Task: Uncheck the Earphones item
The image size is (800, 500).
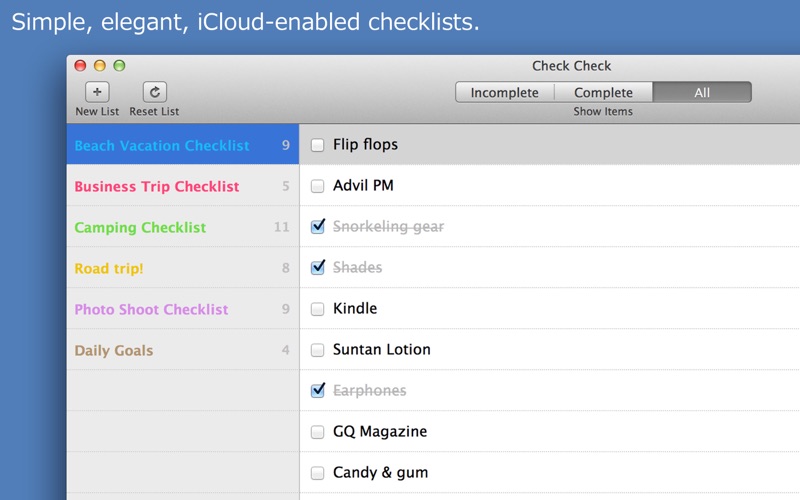Action: [317, 390]
